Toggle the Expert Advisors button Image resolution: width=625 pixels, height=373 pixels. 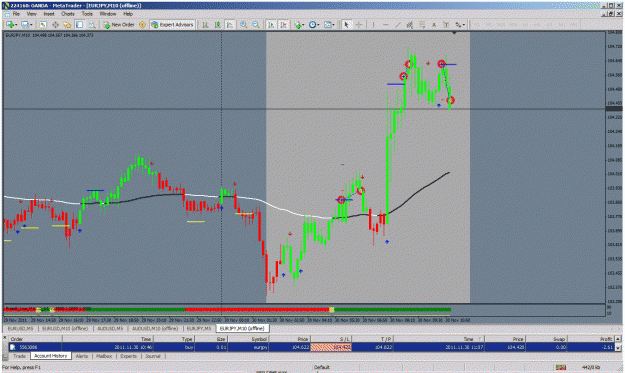pos(172,25)
